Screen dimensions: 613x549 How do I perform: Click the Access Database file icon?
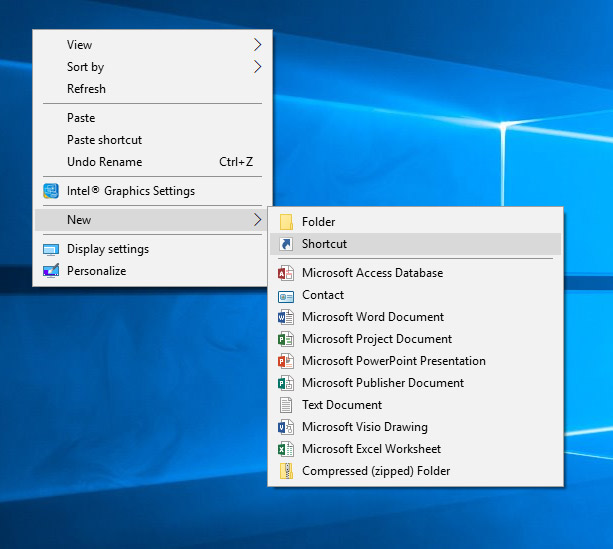[286, 273]
